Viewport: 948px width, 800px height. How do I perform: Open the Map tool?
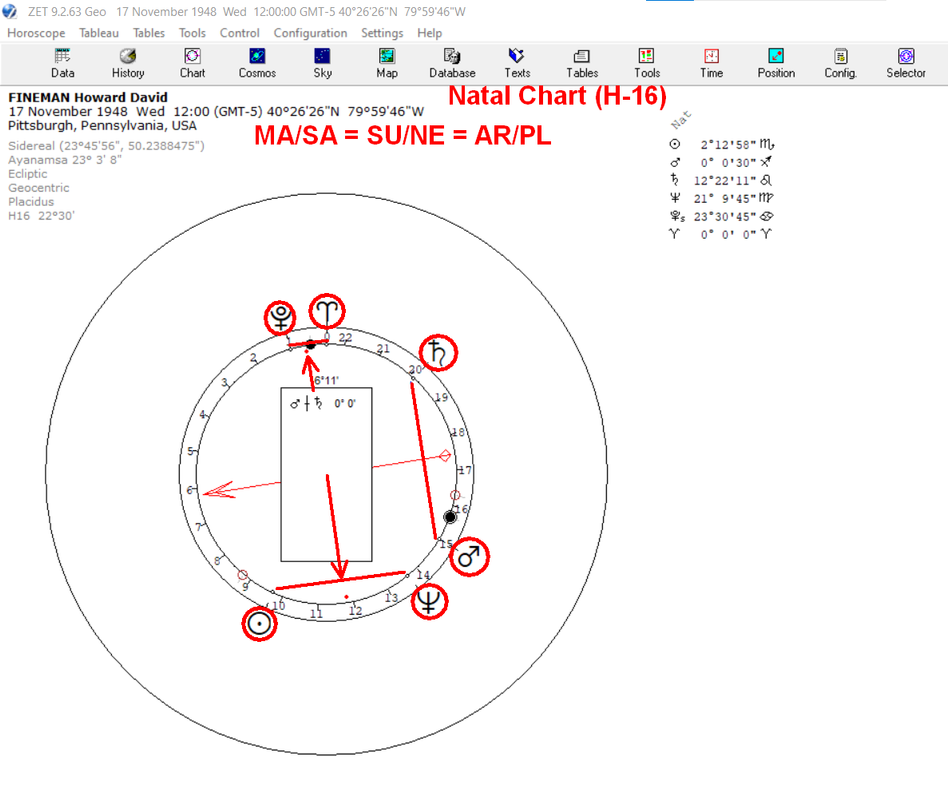pyautogui.click(x=387, y=63)
